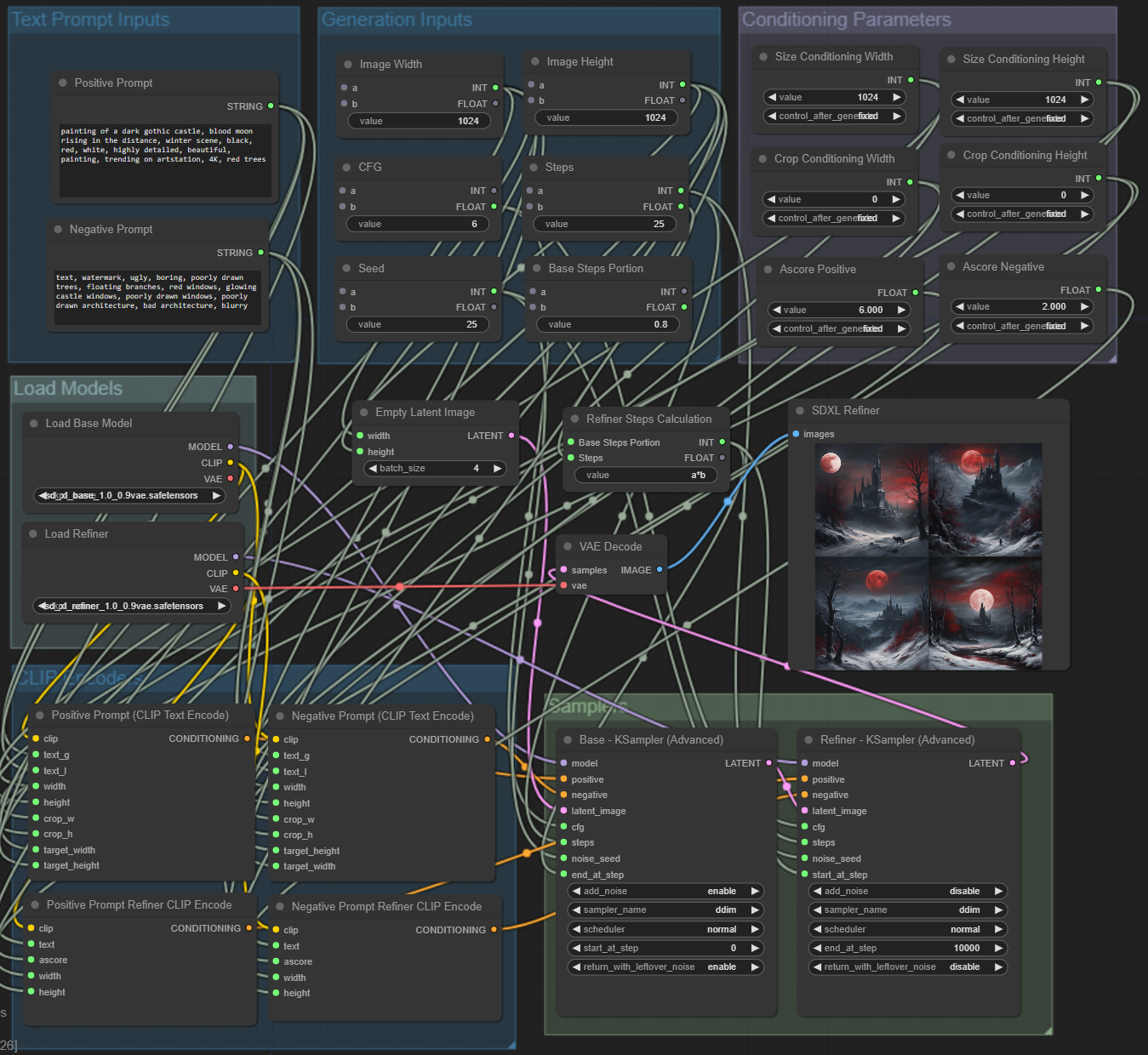Click a generated castle image in SDXL Refiner

(x=871, y=499)
